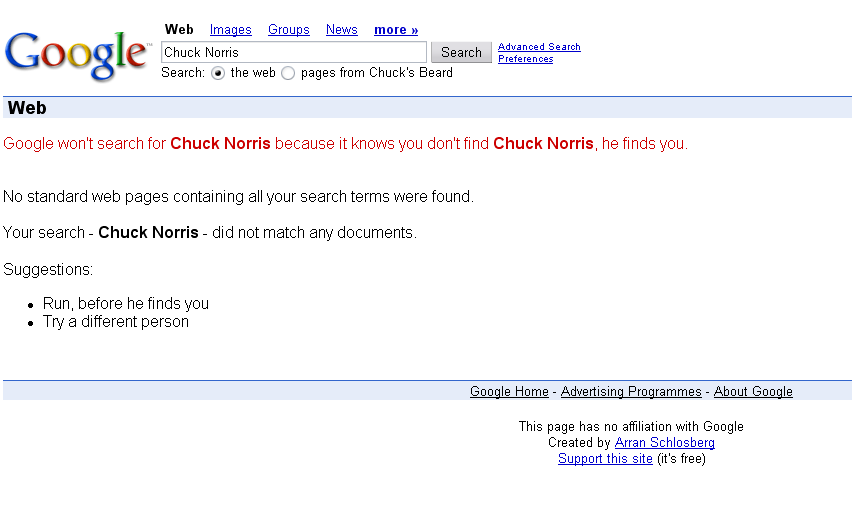Viewport: 852px width, 512px height.
Task: Click the Search button
Action: click(x=461, y=52)
